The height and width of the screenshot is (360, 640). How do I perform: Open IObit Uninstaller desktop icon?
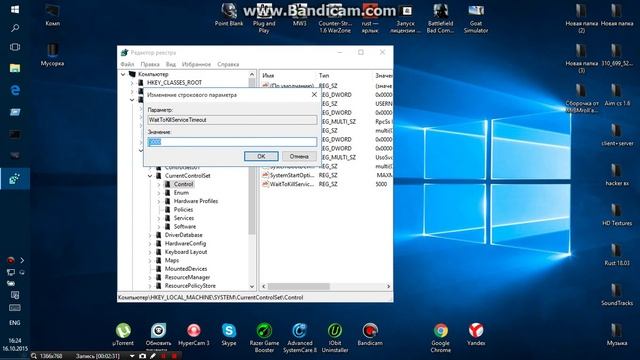tap(335, 338)
